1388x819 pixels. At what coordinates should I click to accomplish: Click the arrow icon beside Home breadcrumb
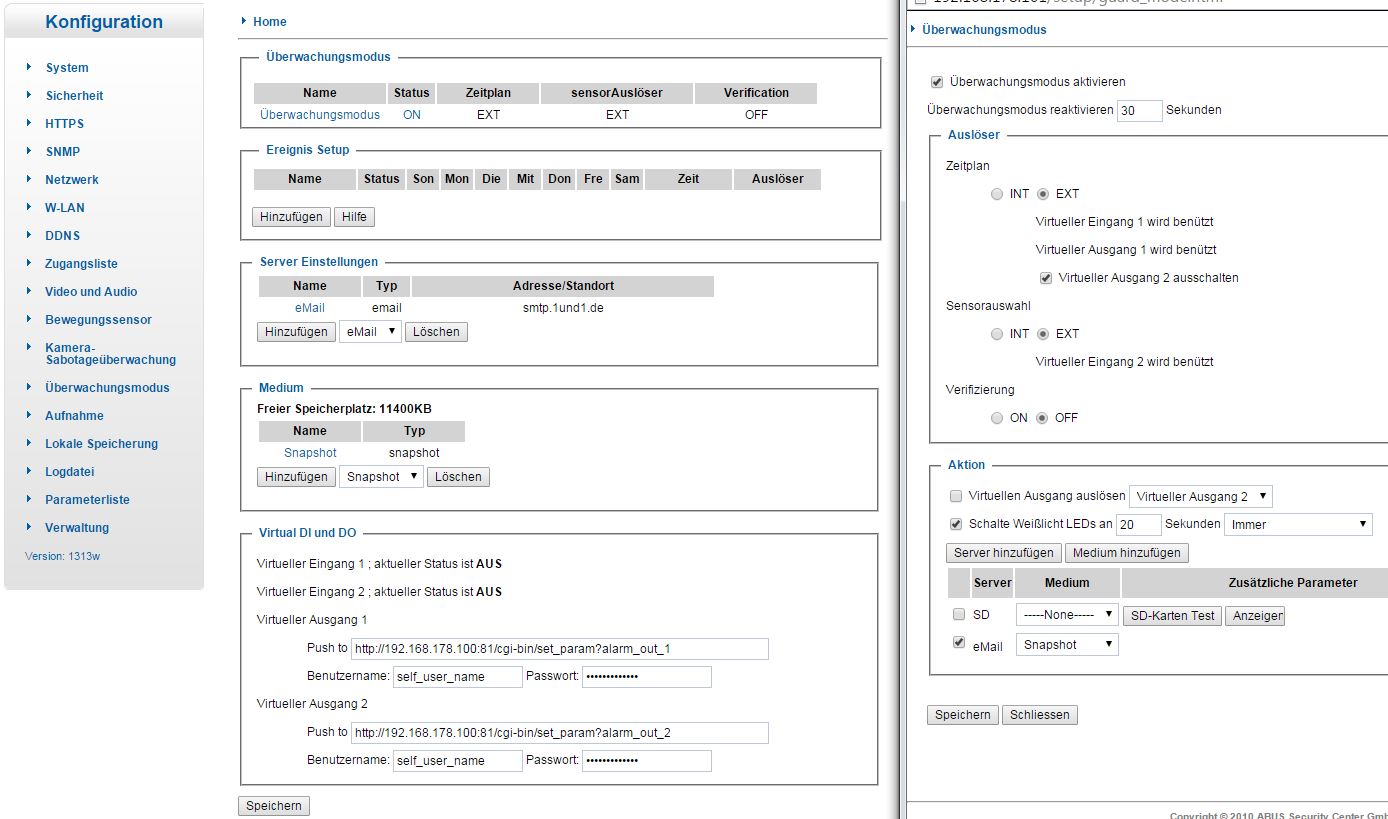point(244,21)
